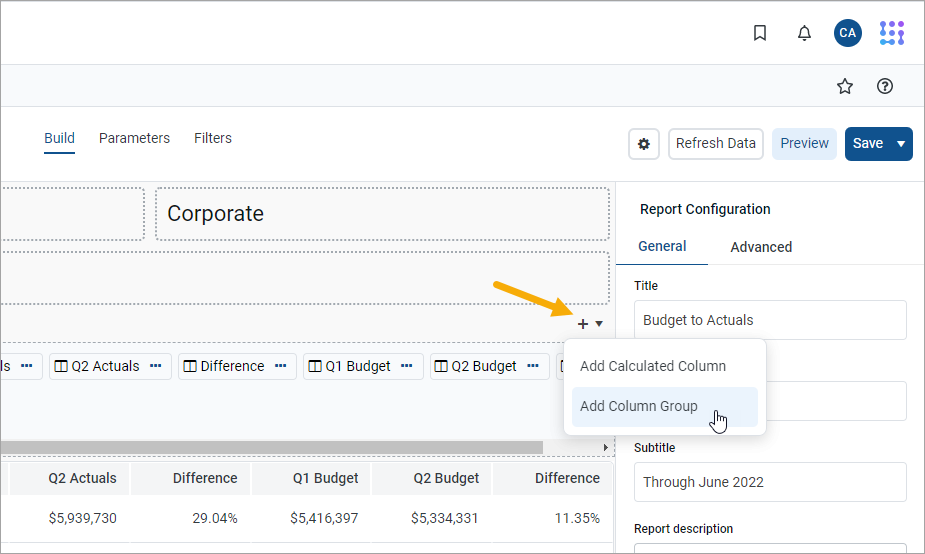925x554 pixels.
Task: Choose Add Column Group from menu
Action: coord(639,406)
